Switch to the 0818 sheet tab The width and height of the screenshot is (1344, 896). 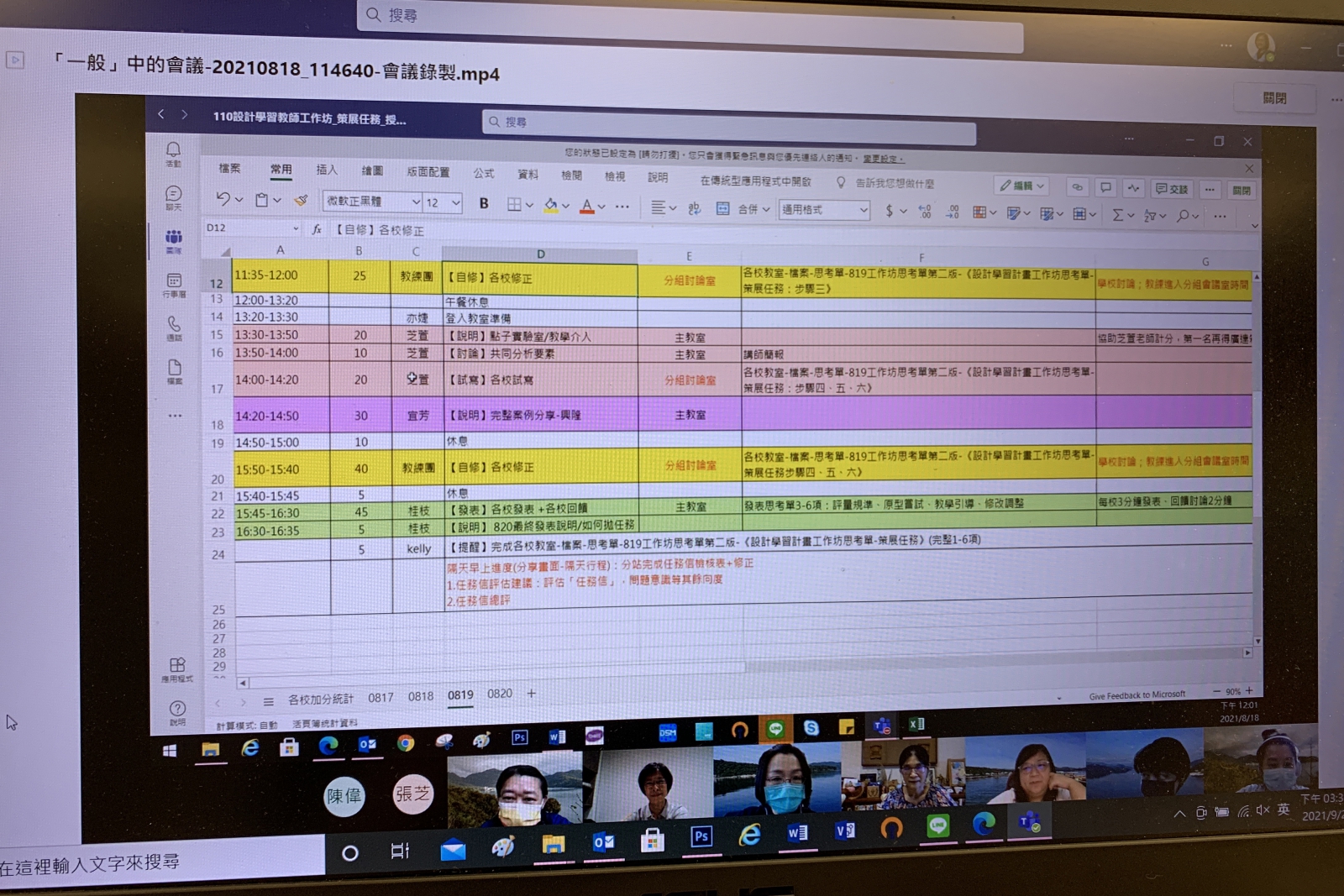[421, 696]
